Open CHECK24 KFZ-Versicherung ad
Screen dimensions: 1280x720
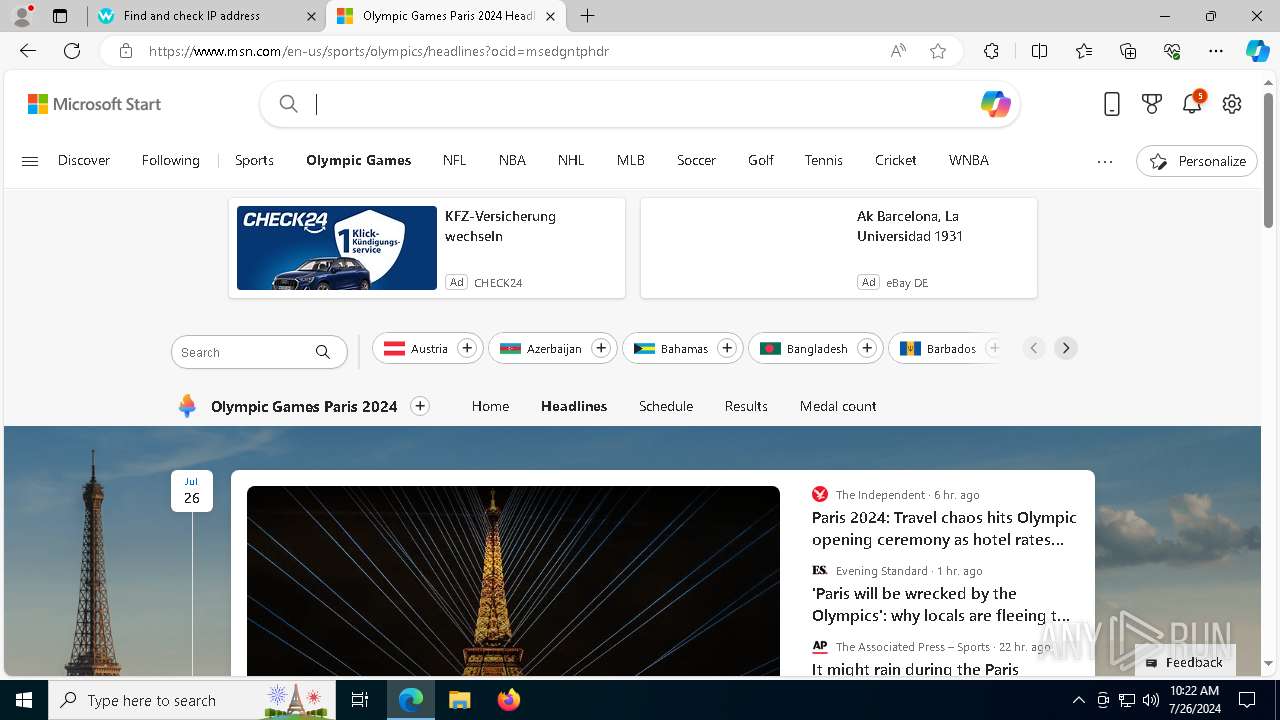pyautogui.click(x=427, y=248)
